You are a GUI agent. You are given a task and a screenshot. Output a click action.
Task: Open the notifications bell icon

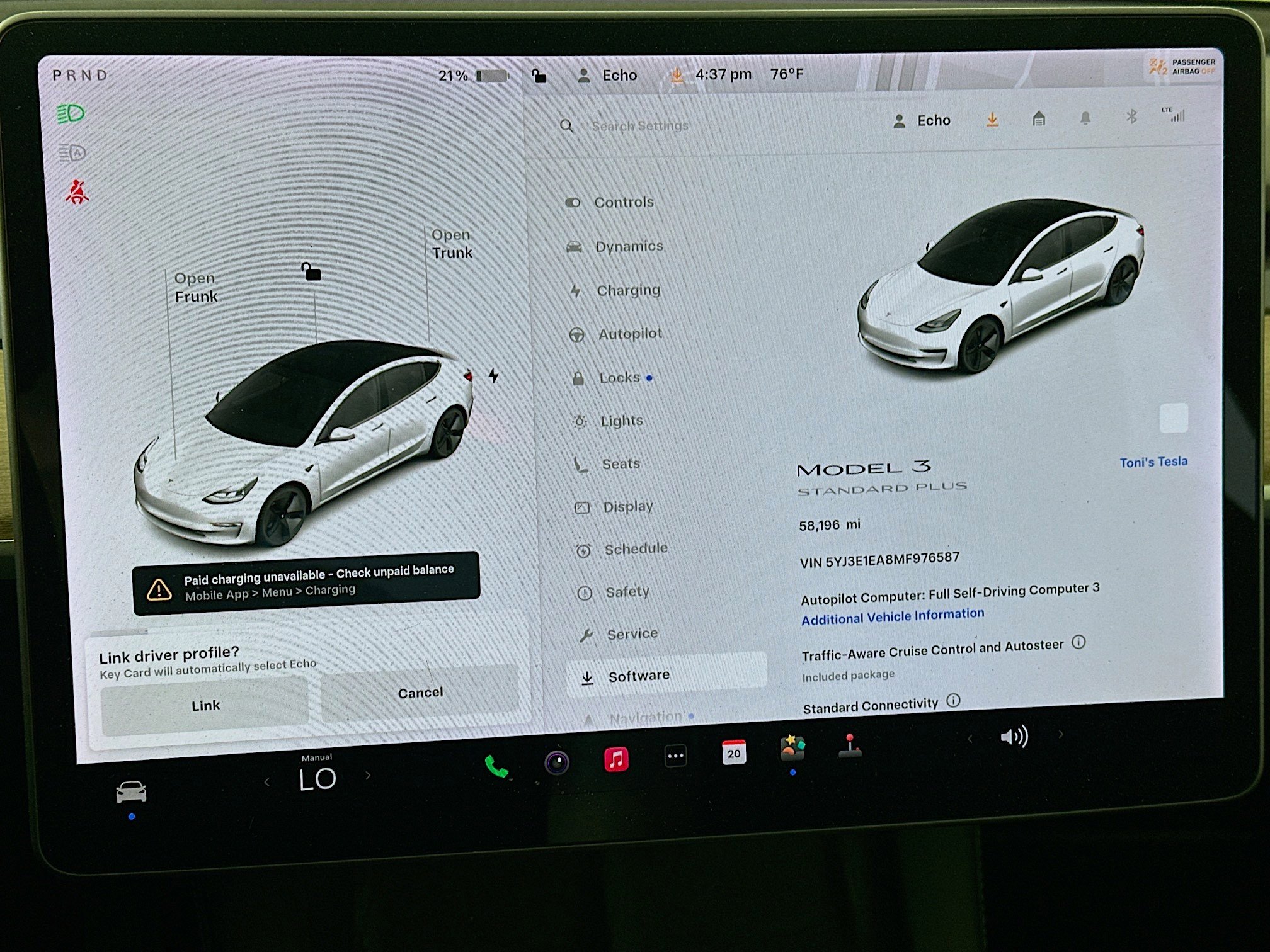tap(1085, 117)
